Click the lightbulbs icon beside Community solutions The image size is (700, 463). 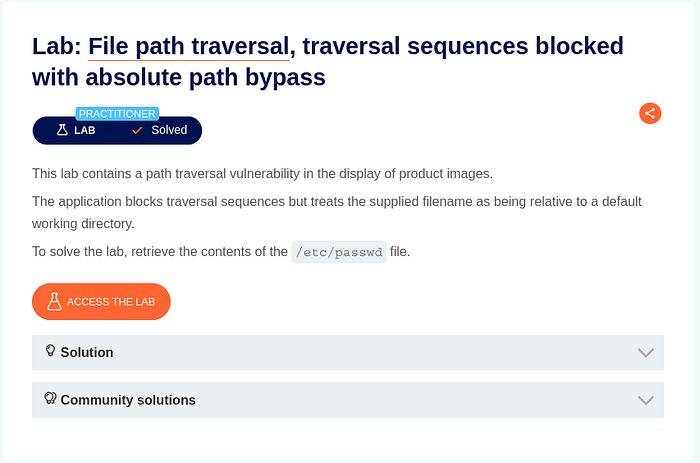click(x=50, y=399)
